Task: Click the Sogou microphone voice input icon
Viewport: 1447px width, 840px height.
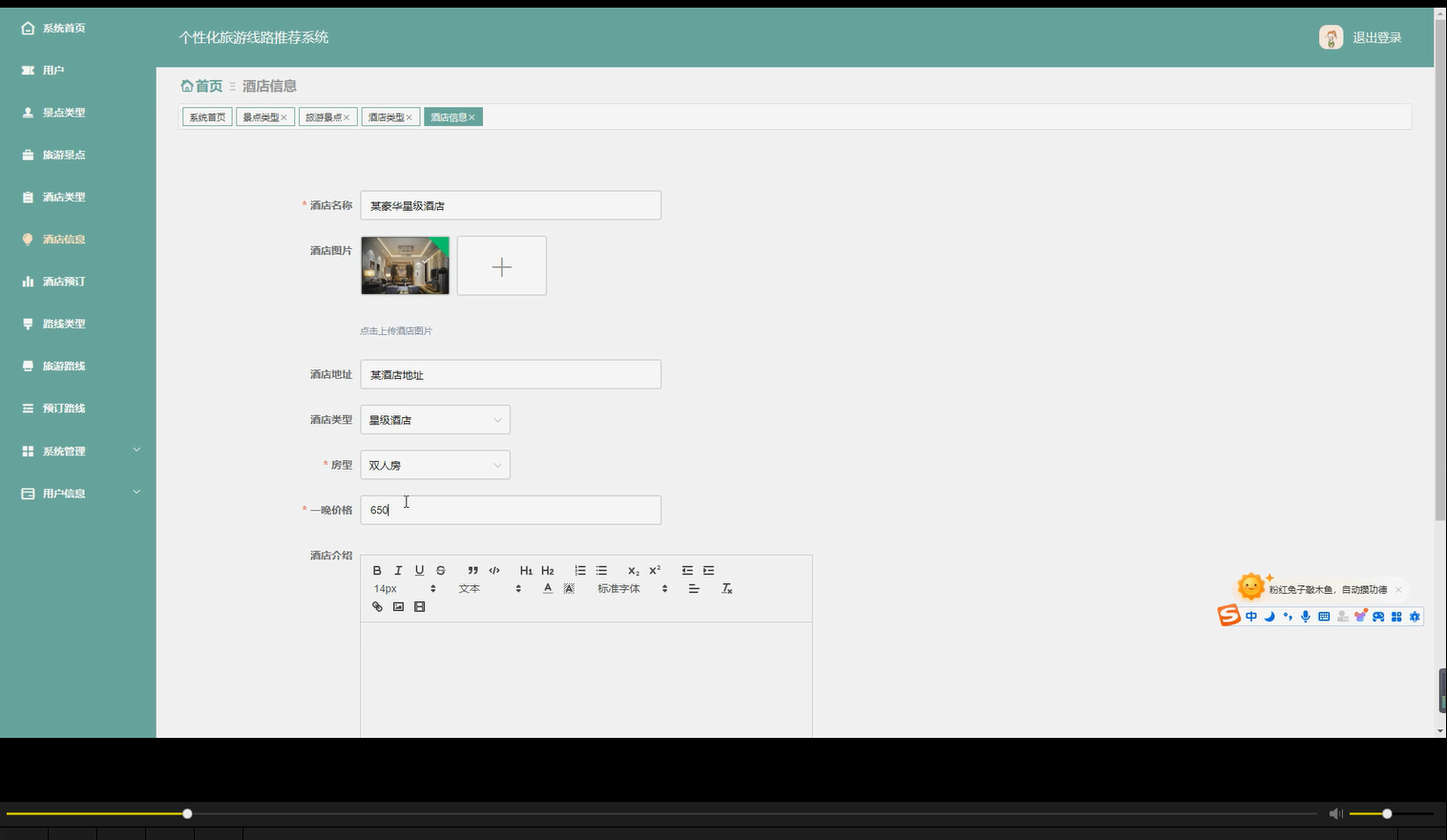Action: (1306, 617)
